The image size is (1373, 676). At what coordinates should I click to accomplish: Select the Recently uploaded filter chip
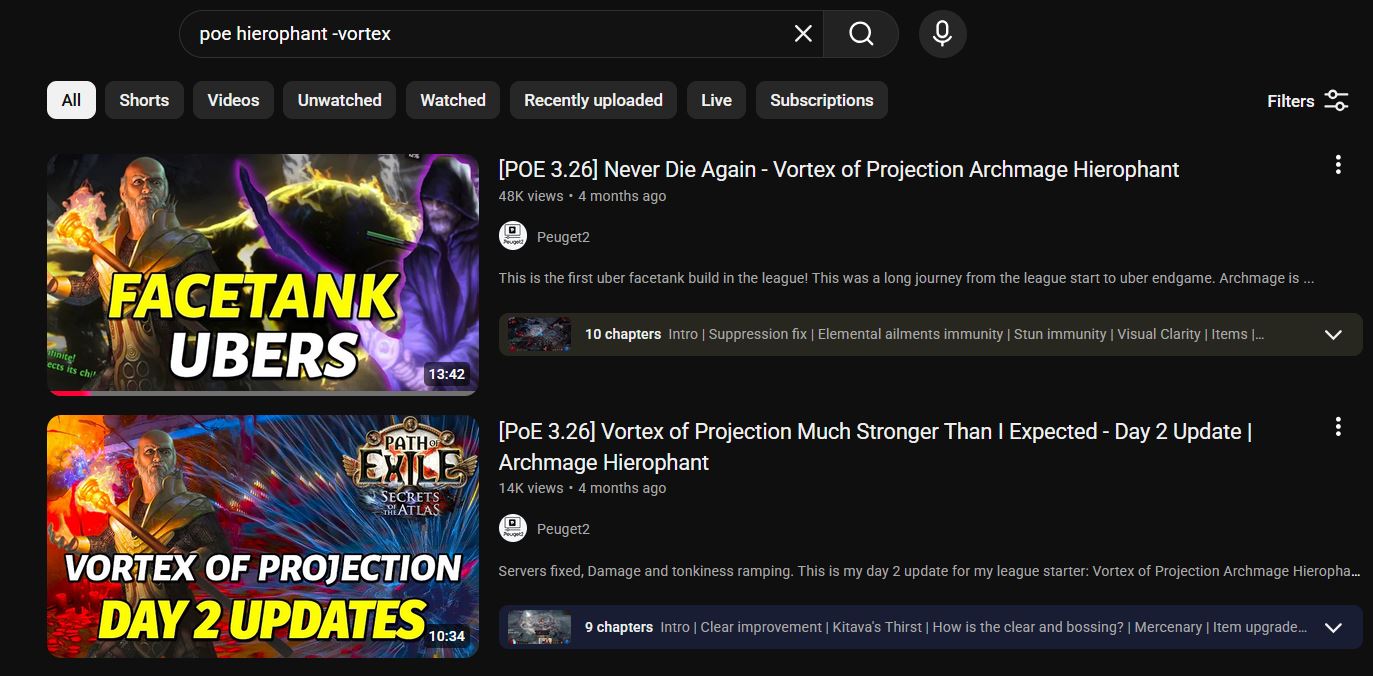pos(593,100)
